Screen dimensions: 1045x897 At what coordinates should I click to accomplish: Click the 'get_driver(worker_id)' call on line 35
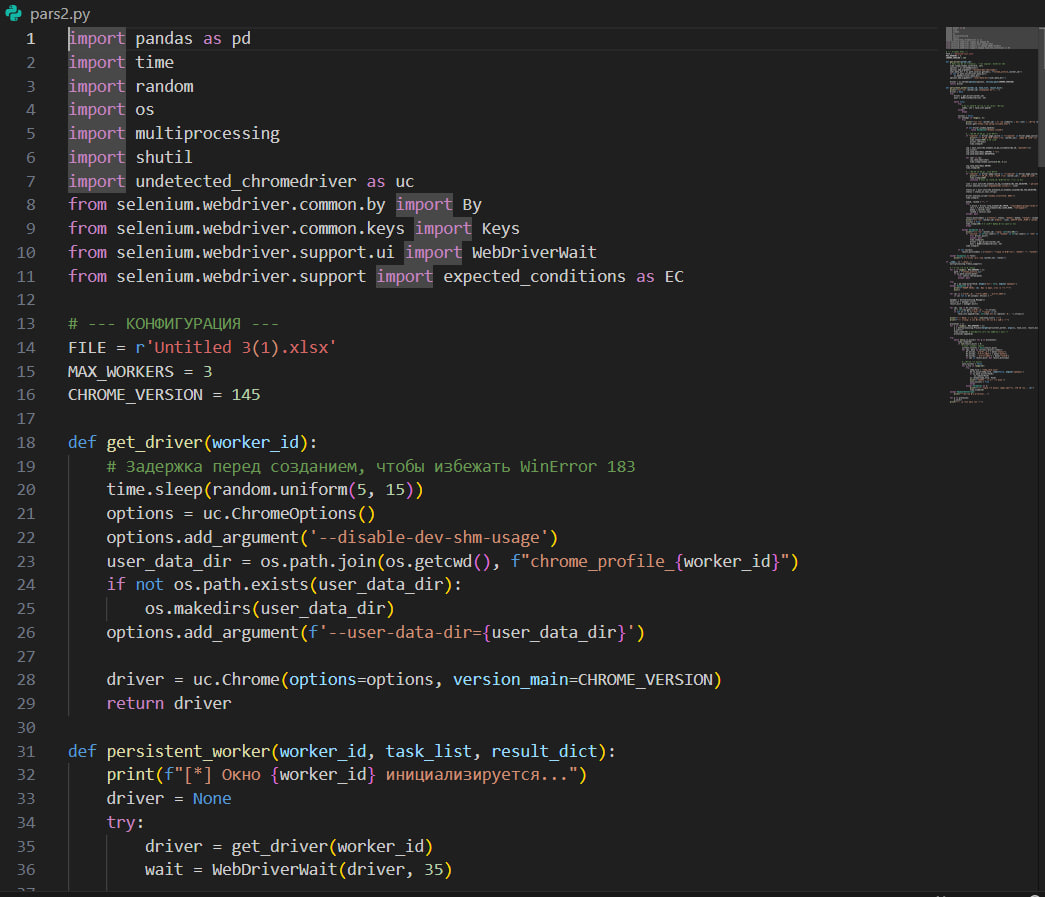(x=332, y=847)
